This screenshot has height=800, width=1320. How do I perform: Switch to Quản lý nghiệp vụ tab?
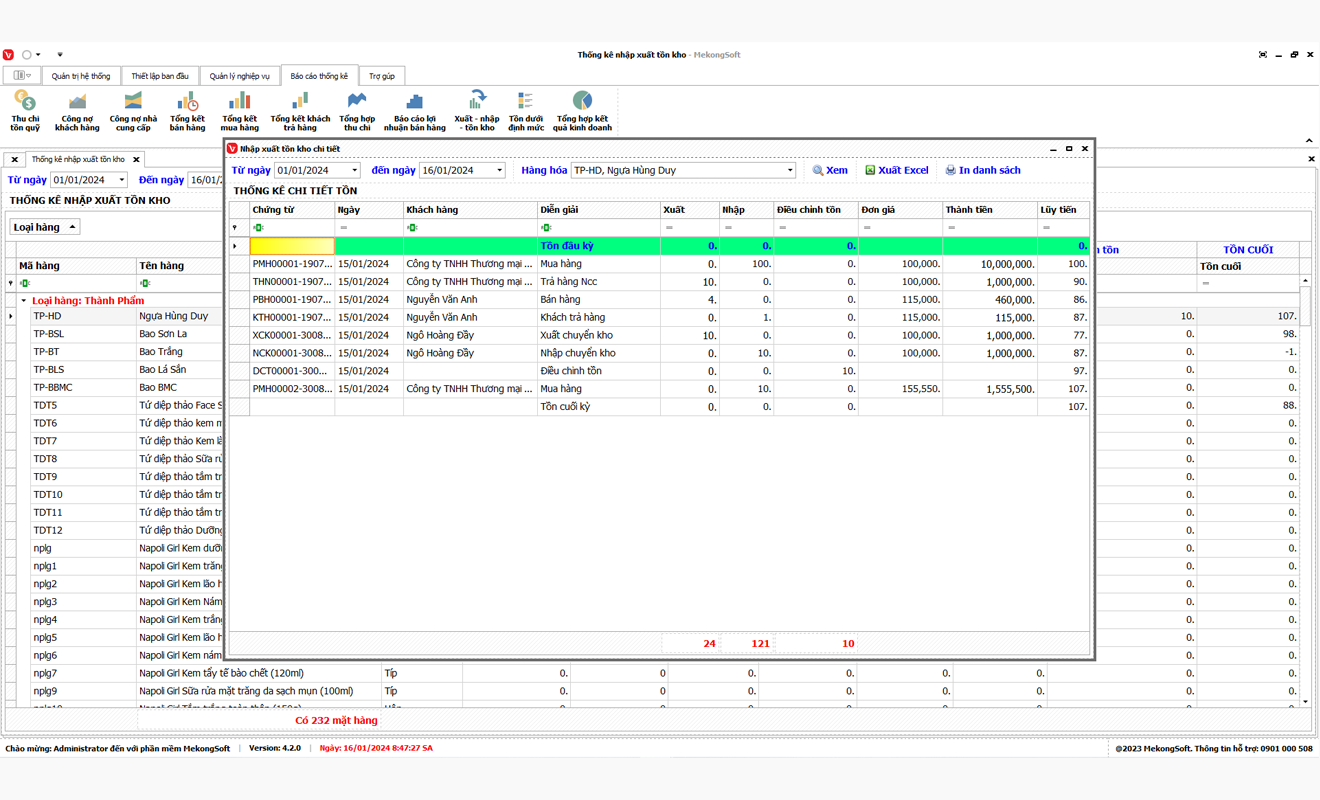pyautogui.click(x=240, y=76)
